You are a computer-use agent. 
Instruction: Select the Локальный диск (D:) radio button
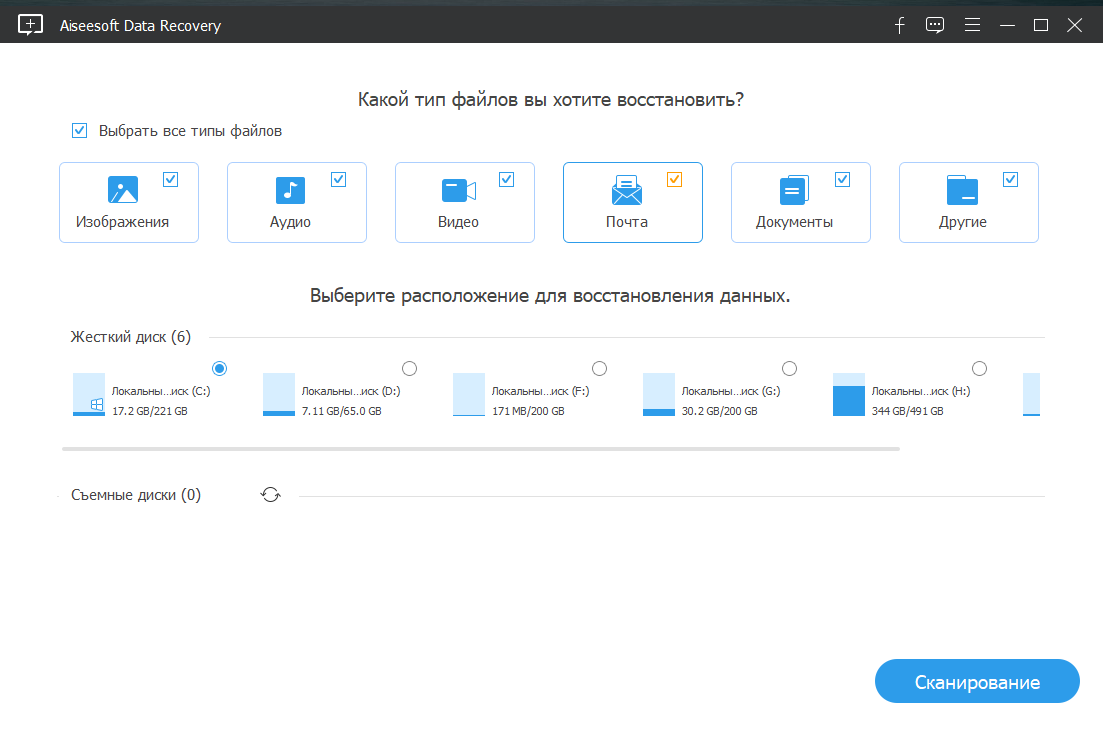(x=409, y=368)
